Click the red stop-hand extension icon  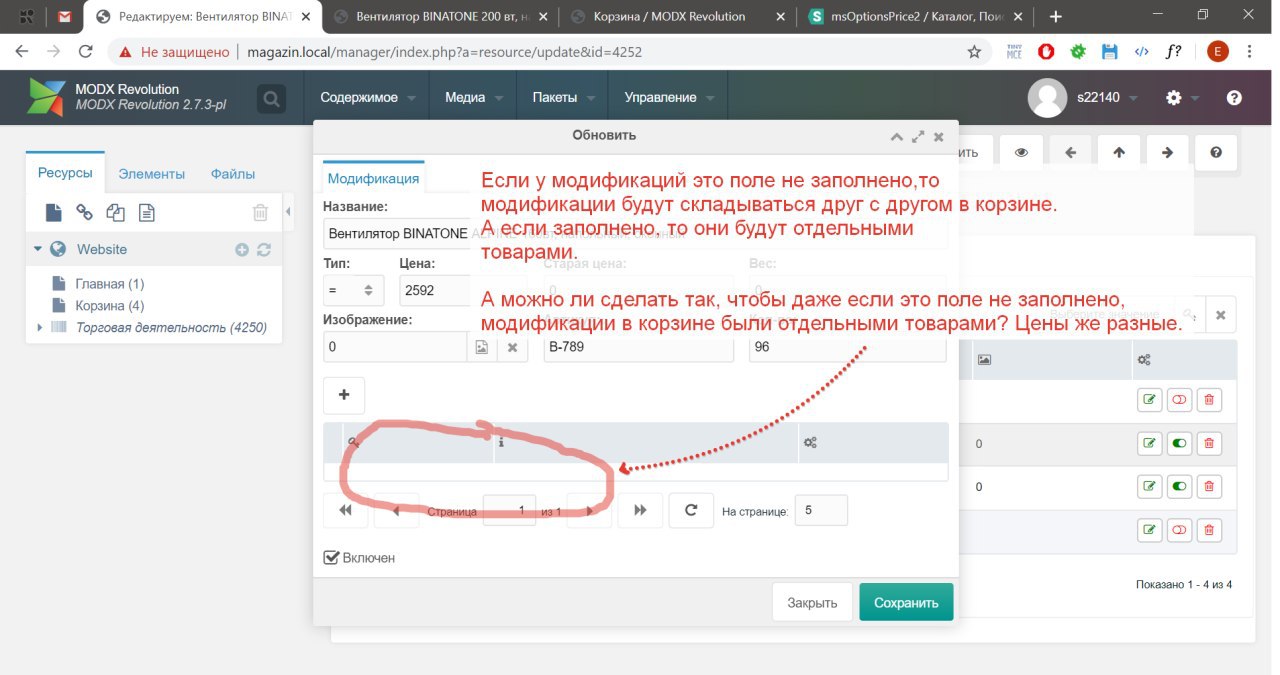(1046, 52)
